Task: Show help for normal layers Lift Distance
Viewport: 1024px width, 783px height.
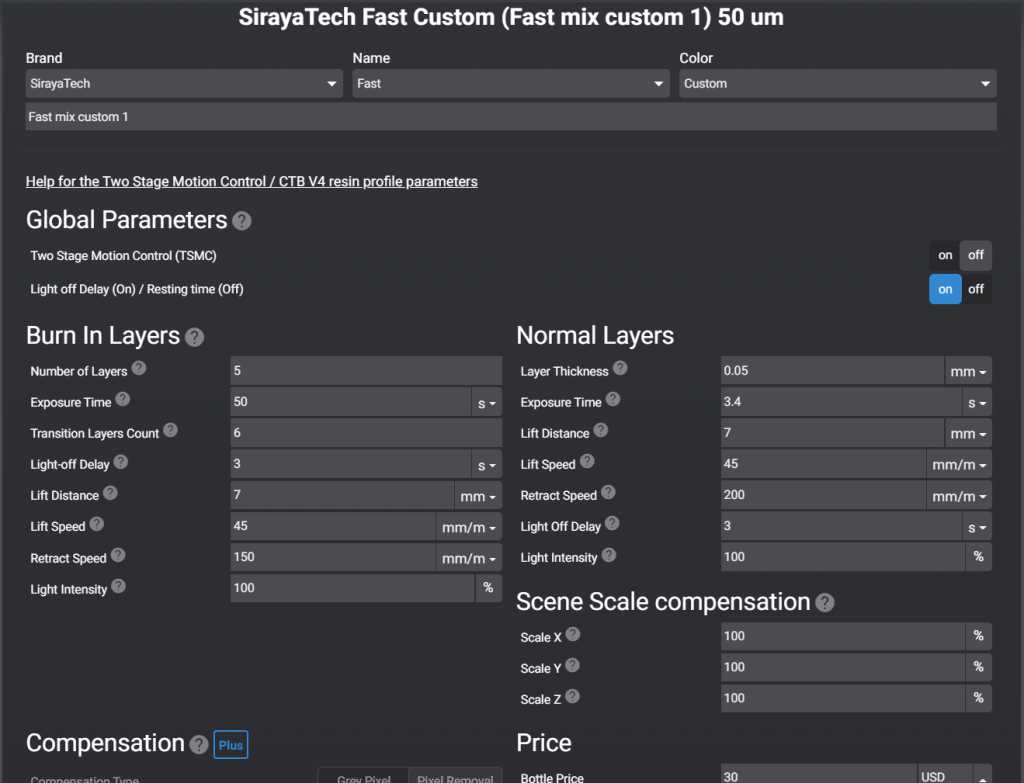Action: [x=601, y=430]
